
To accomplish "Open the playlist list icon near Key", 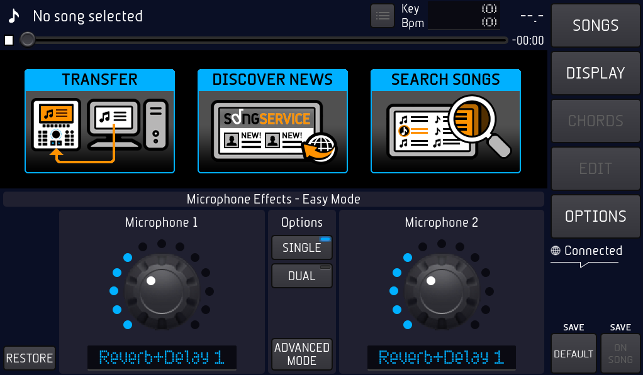I will (382, 16).
